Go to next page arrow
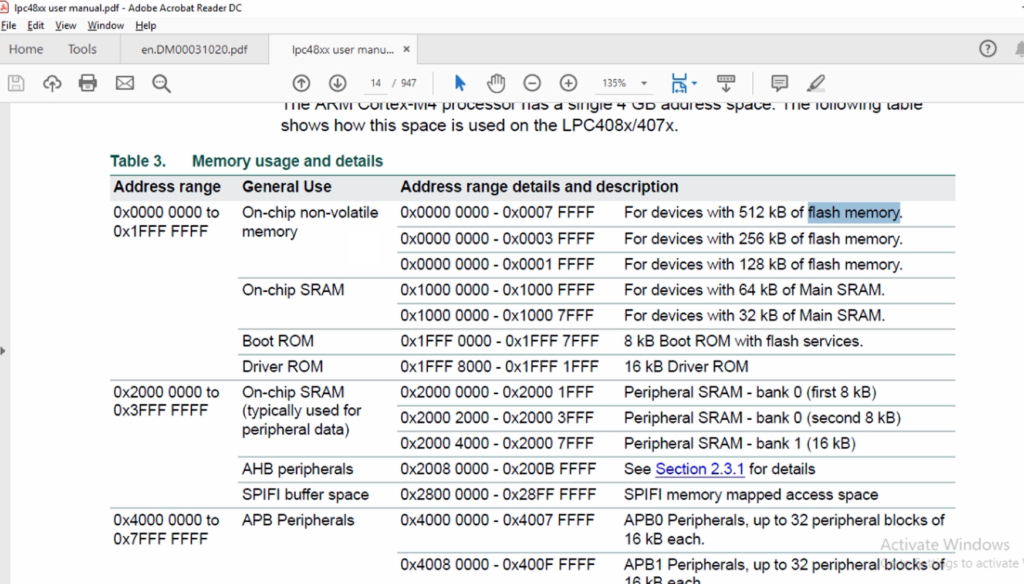This screenshot has width=1024, height=584. [x=338, y=83]
